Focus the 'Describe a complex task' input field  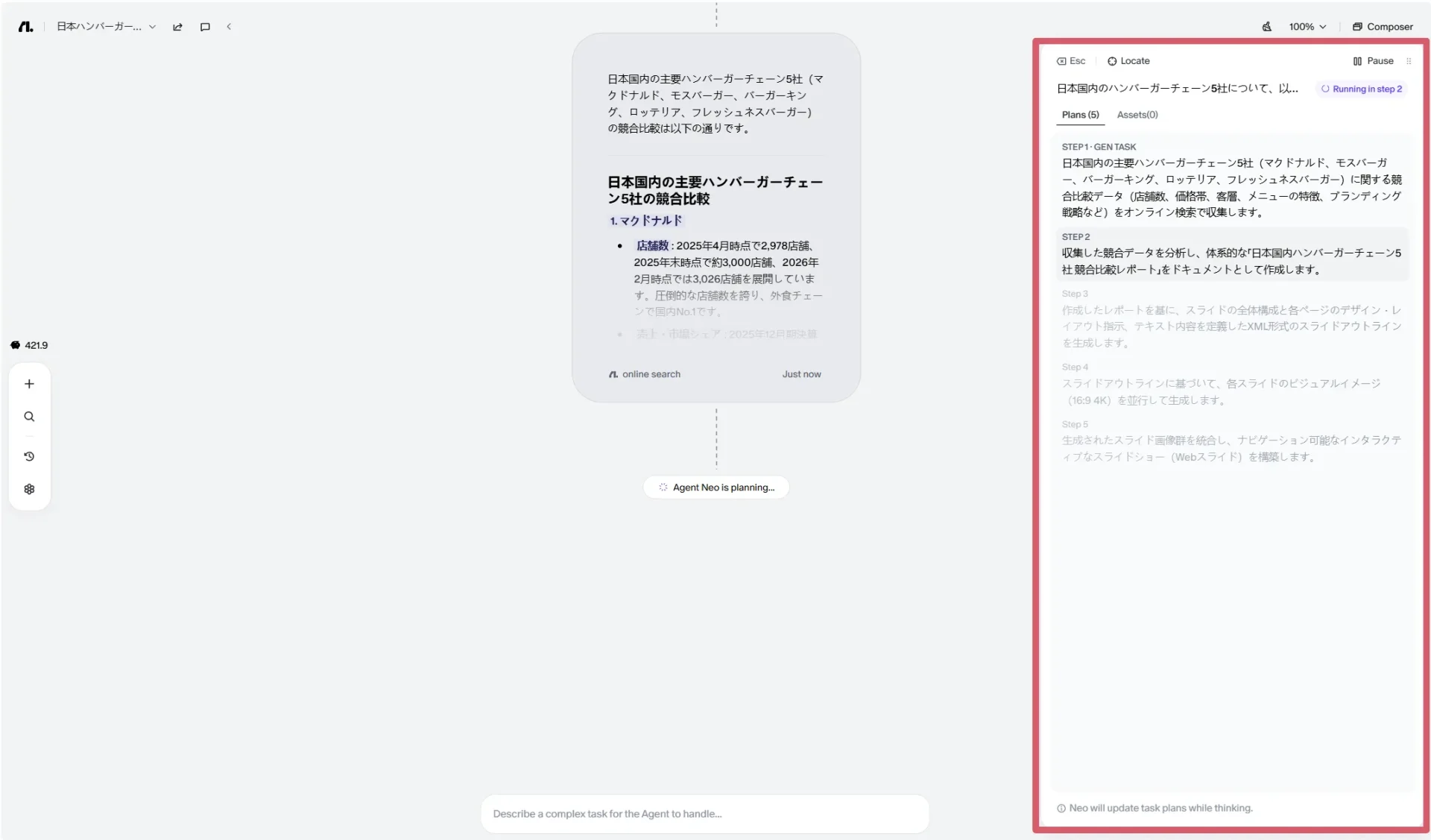pos(705,814)
